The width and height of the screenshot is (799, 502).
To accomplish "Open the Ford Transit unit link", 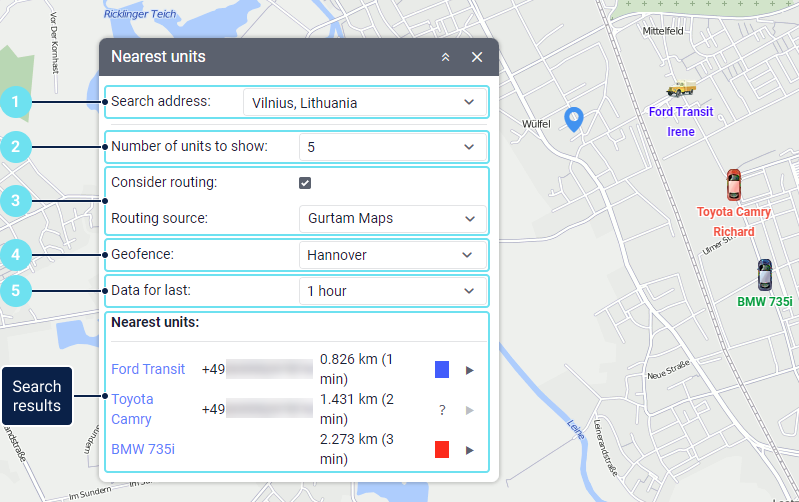I will coord(148,369).
